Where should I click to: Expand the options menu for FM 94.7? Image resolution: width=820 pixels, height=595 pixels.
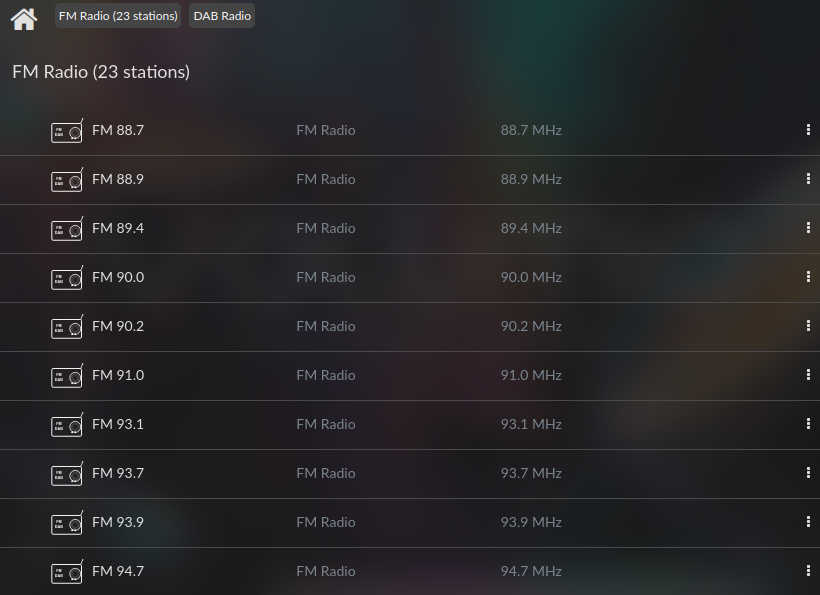808,571
